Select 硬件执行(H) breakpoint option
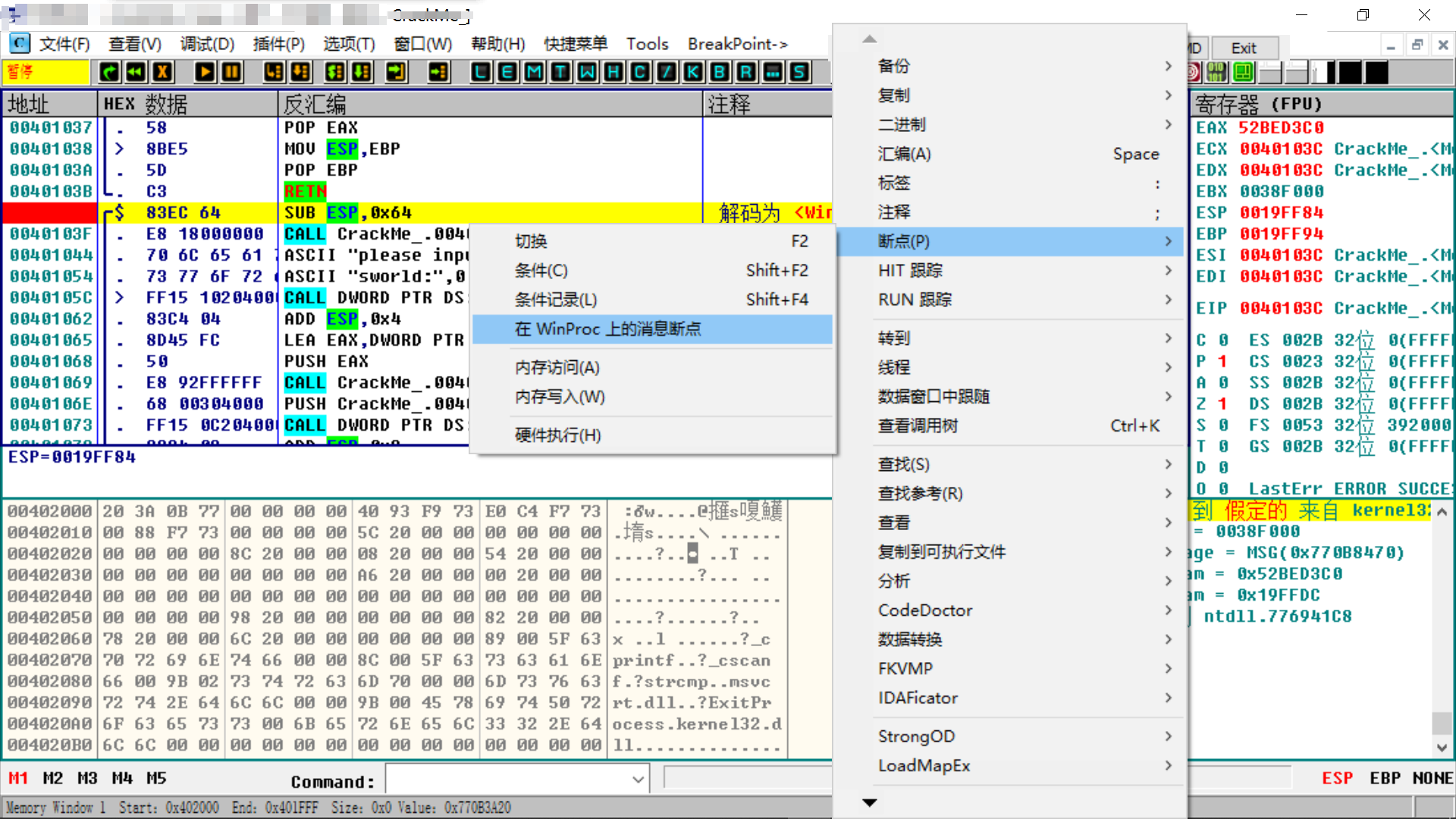1456x819 pixels. [652, 435]
